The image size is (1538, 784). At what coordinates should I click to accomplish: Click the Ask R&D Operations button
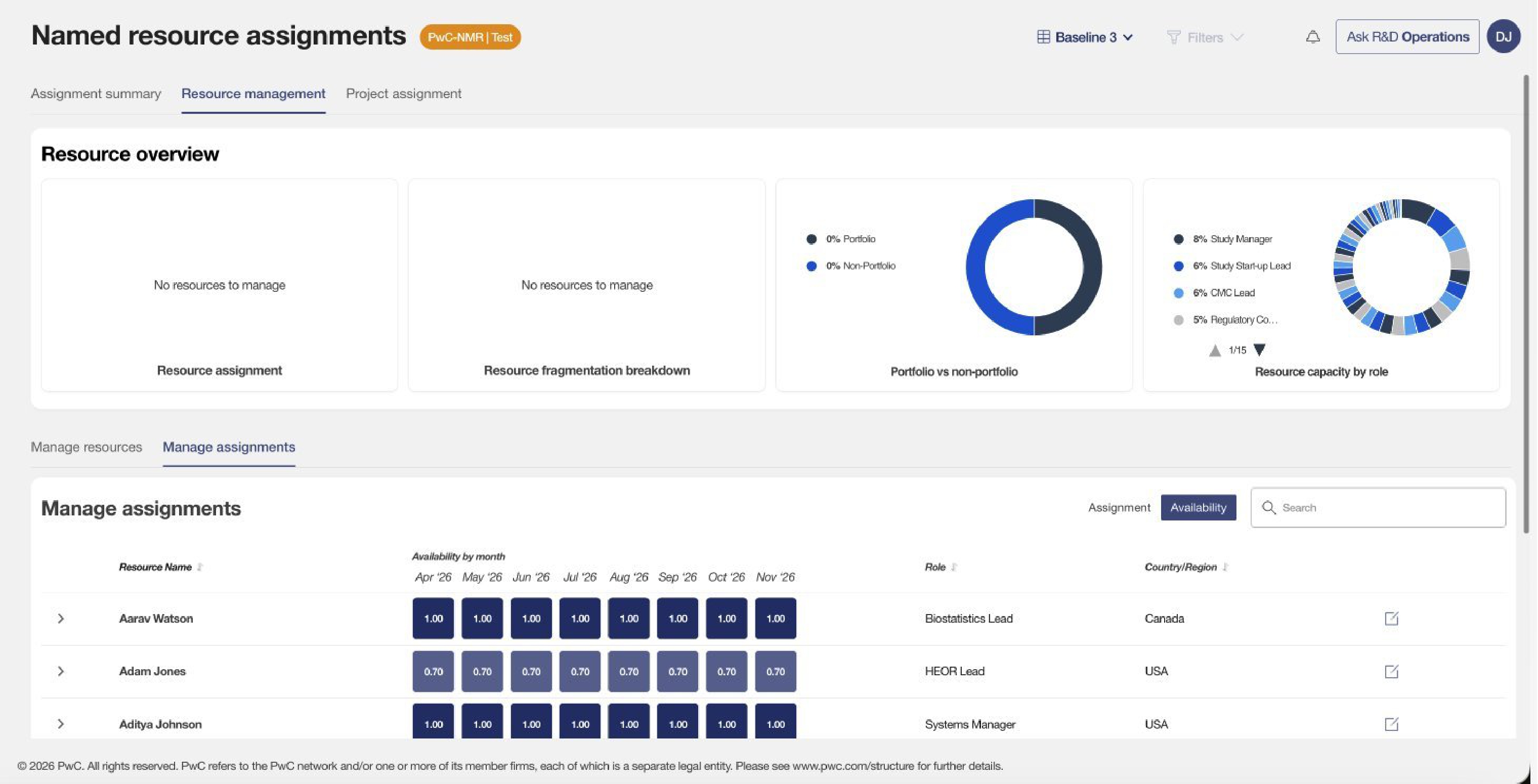coord(1407,36)
